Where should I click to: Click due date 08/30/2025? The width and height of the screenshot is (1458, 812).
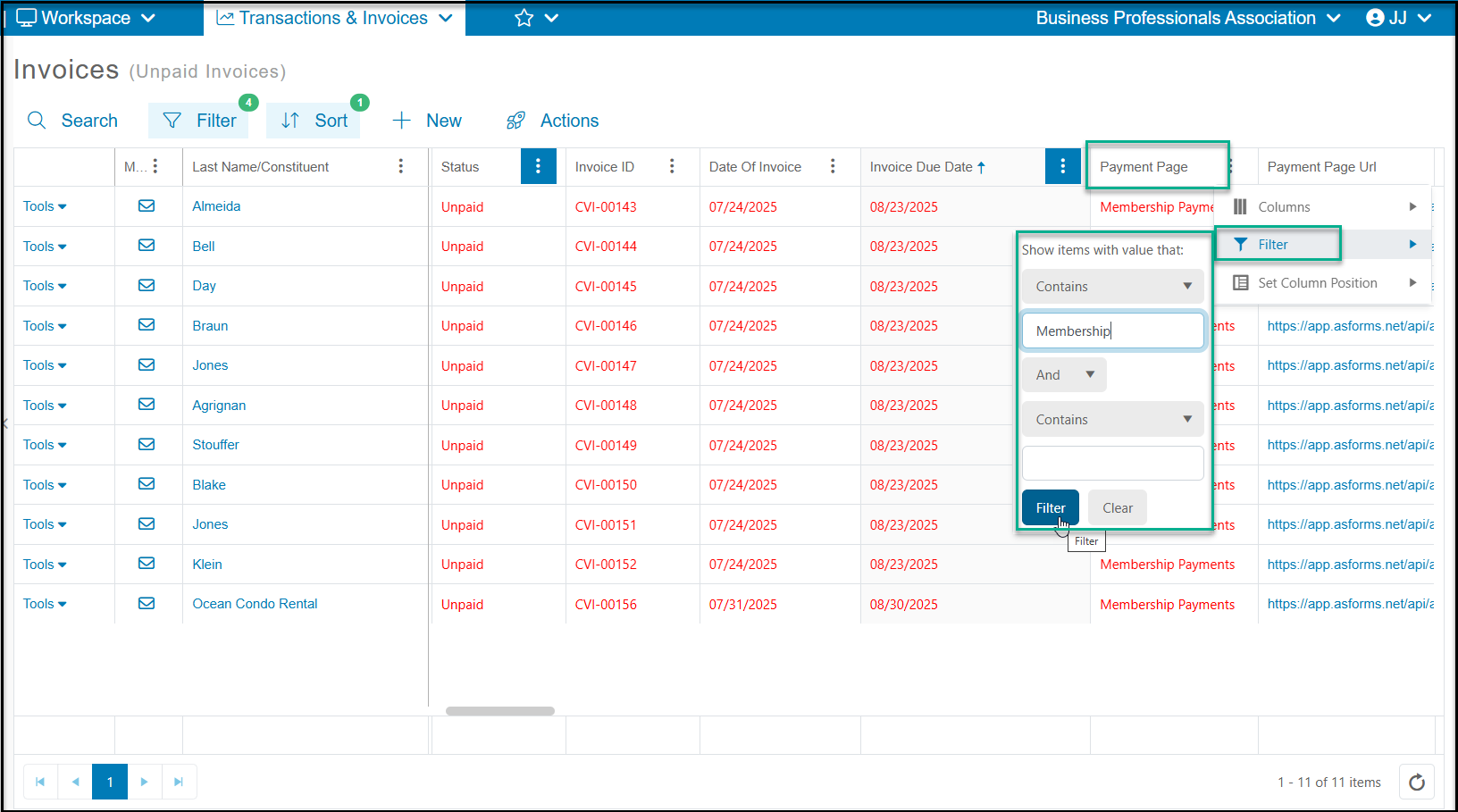pos(904,605)
